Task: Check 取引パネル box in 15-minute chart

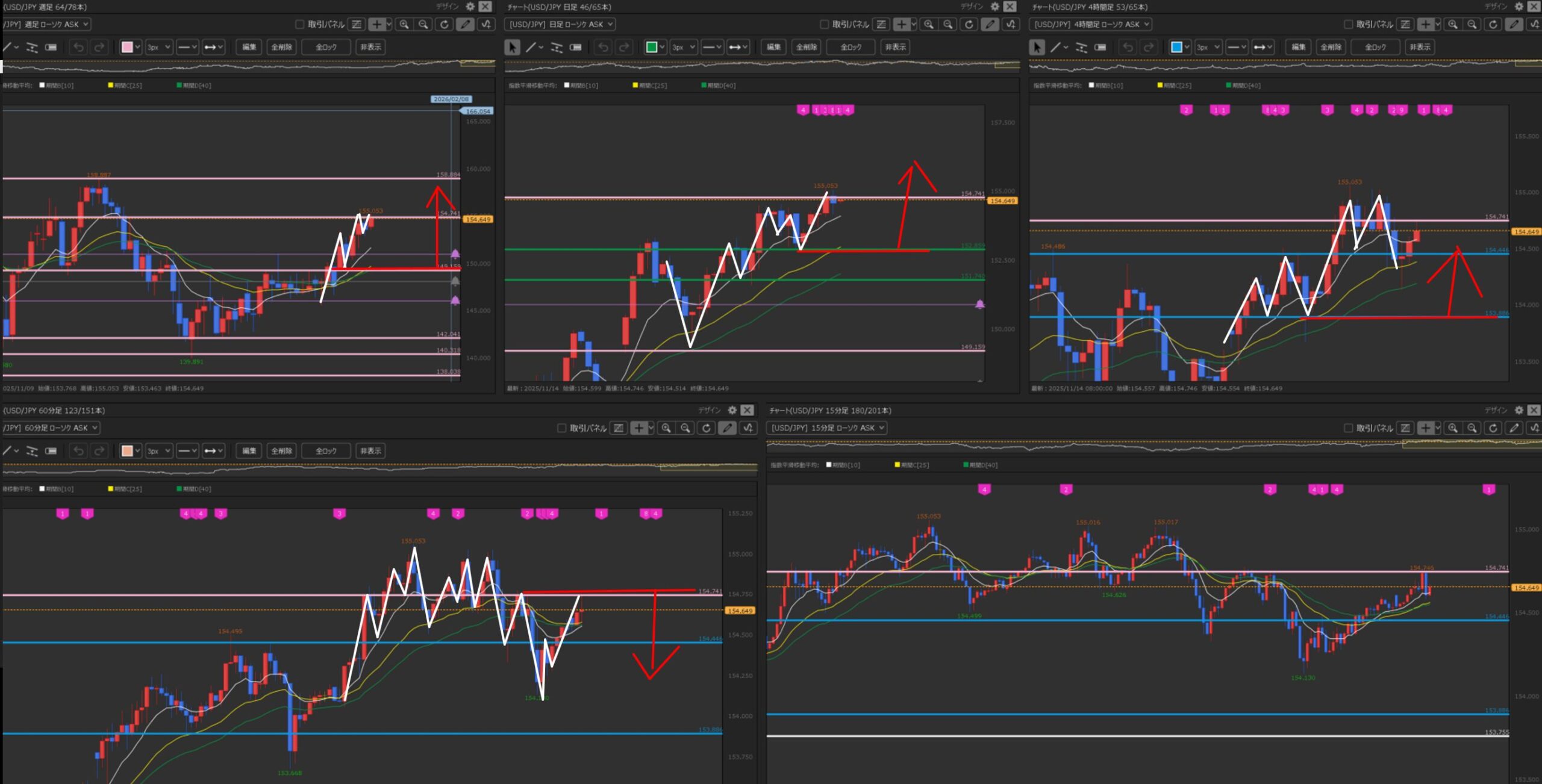Action: pos(1348,428)
